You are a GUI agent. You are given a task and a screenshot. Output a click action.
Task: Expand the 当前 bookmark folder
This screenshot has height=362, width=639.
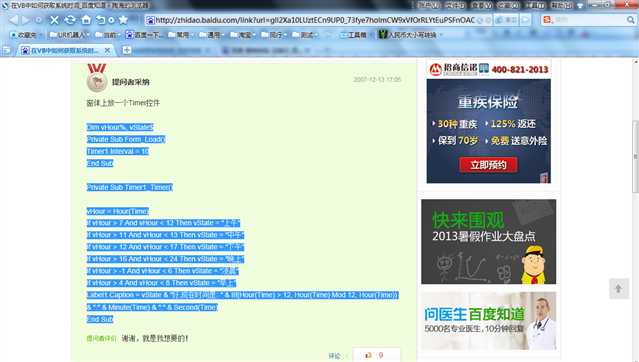click(107, 35)
